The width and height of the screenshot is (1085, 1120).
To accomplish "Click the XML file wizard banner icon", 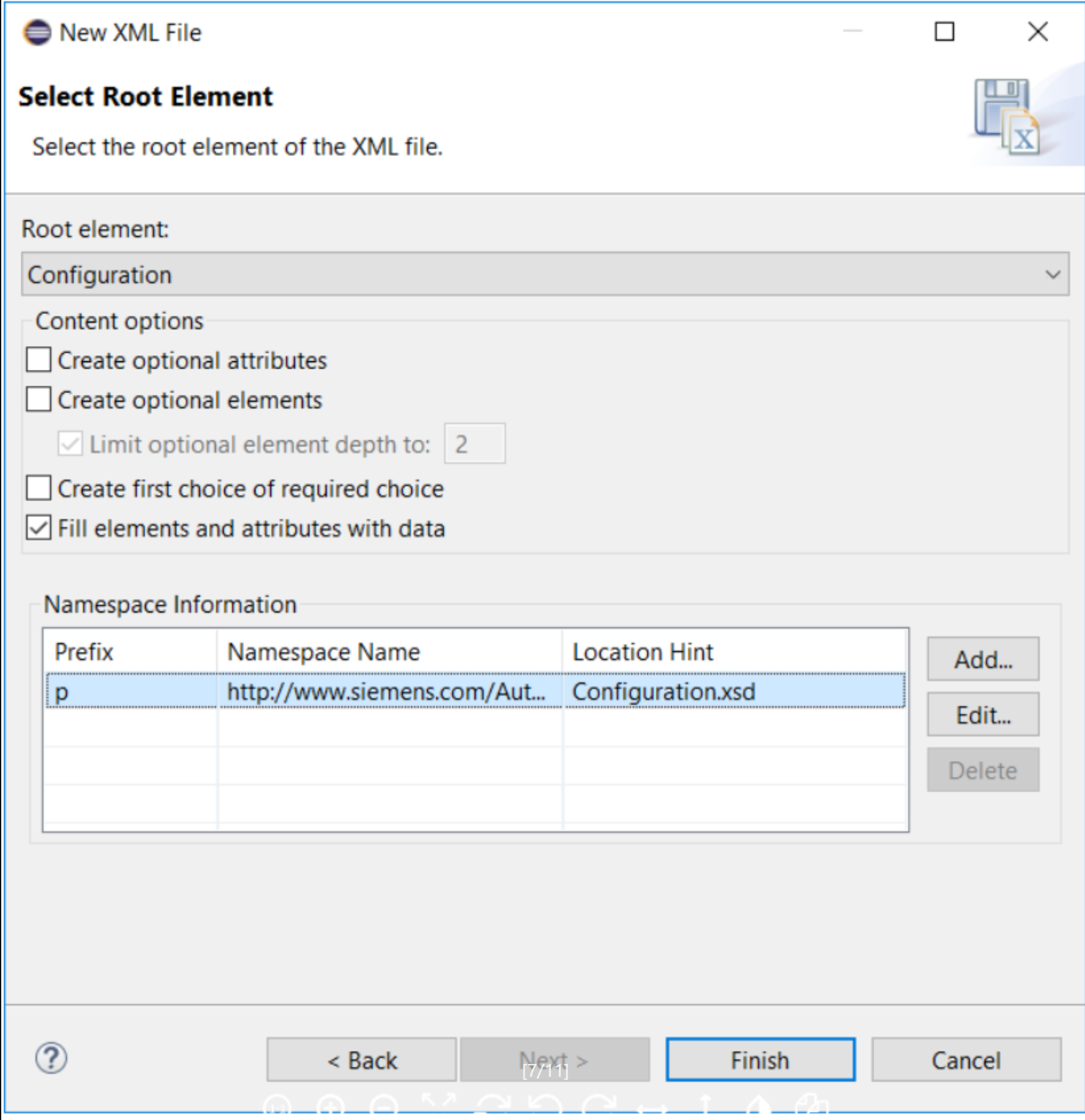I will tap(1008, 117).
